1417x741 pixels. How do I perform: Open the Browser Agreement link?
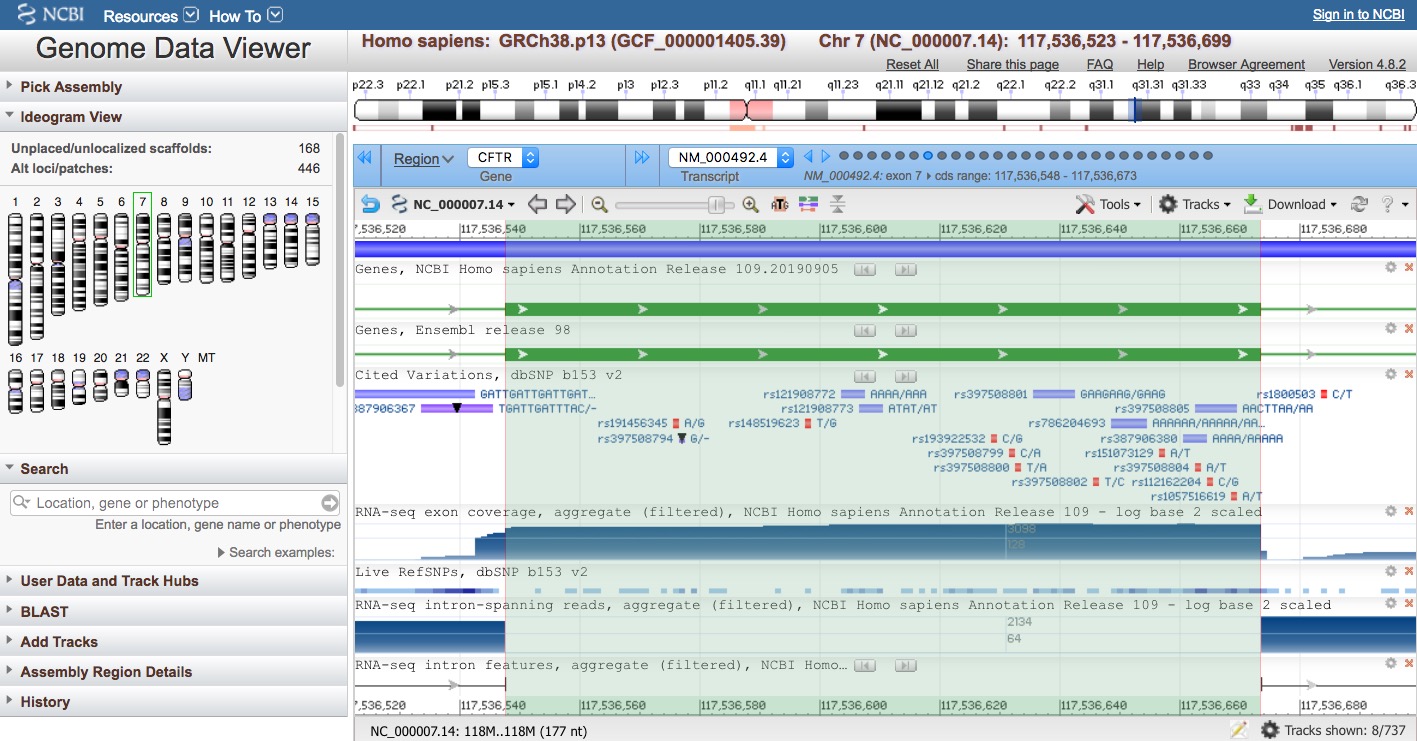pyautogui.click(x=1246, y=64)
